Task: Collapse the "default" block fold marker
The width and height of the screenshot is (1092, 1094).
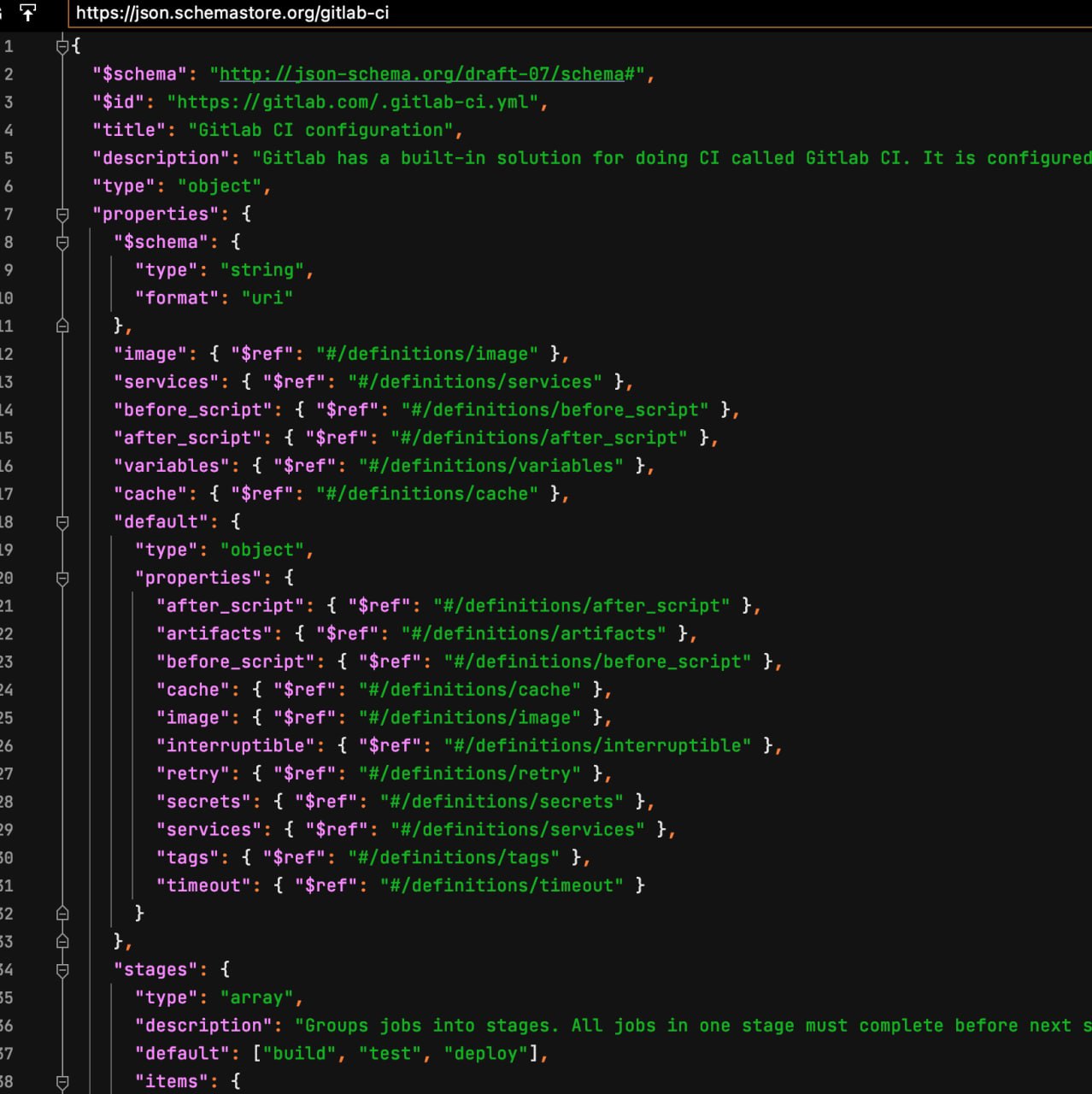Action: coord(62,521)
